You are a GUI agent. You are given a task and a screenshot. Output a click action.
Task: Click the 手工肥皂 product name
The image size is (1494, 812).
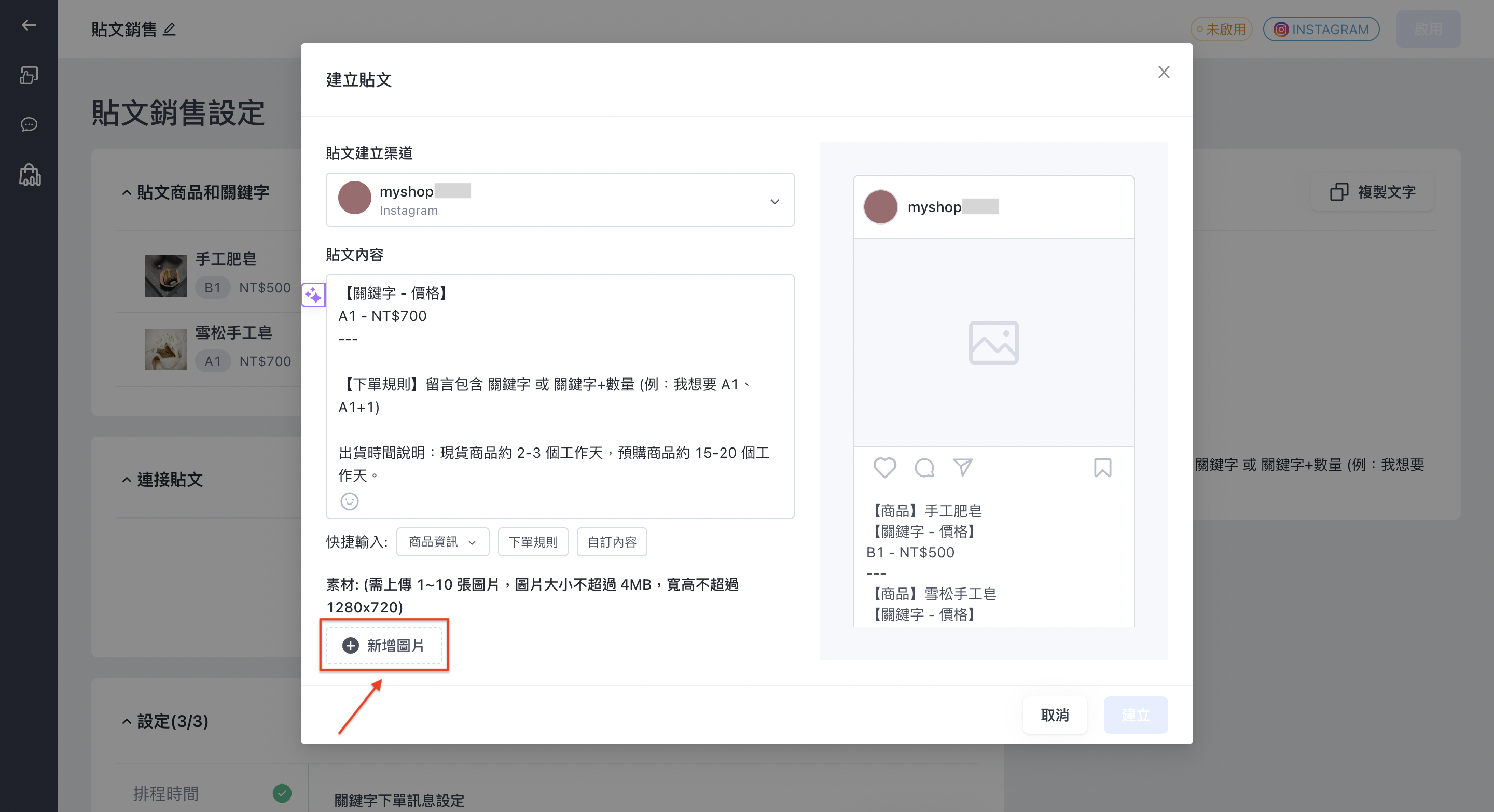[226, 259]
